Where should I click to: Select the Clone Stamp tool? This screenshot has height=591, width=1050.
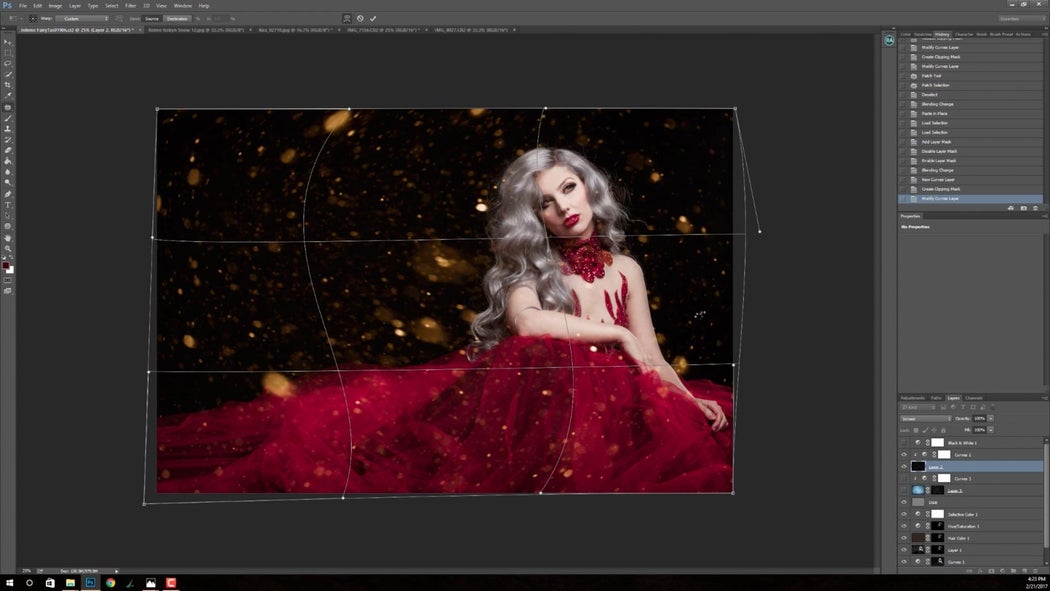[x=7, y=131]
